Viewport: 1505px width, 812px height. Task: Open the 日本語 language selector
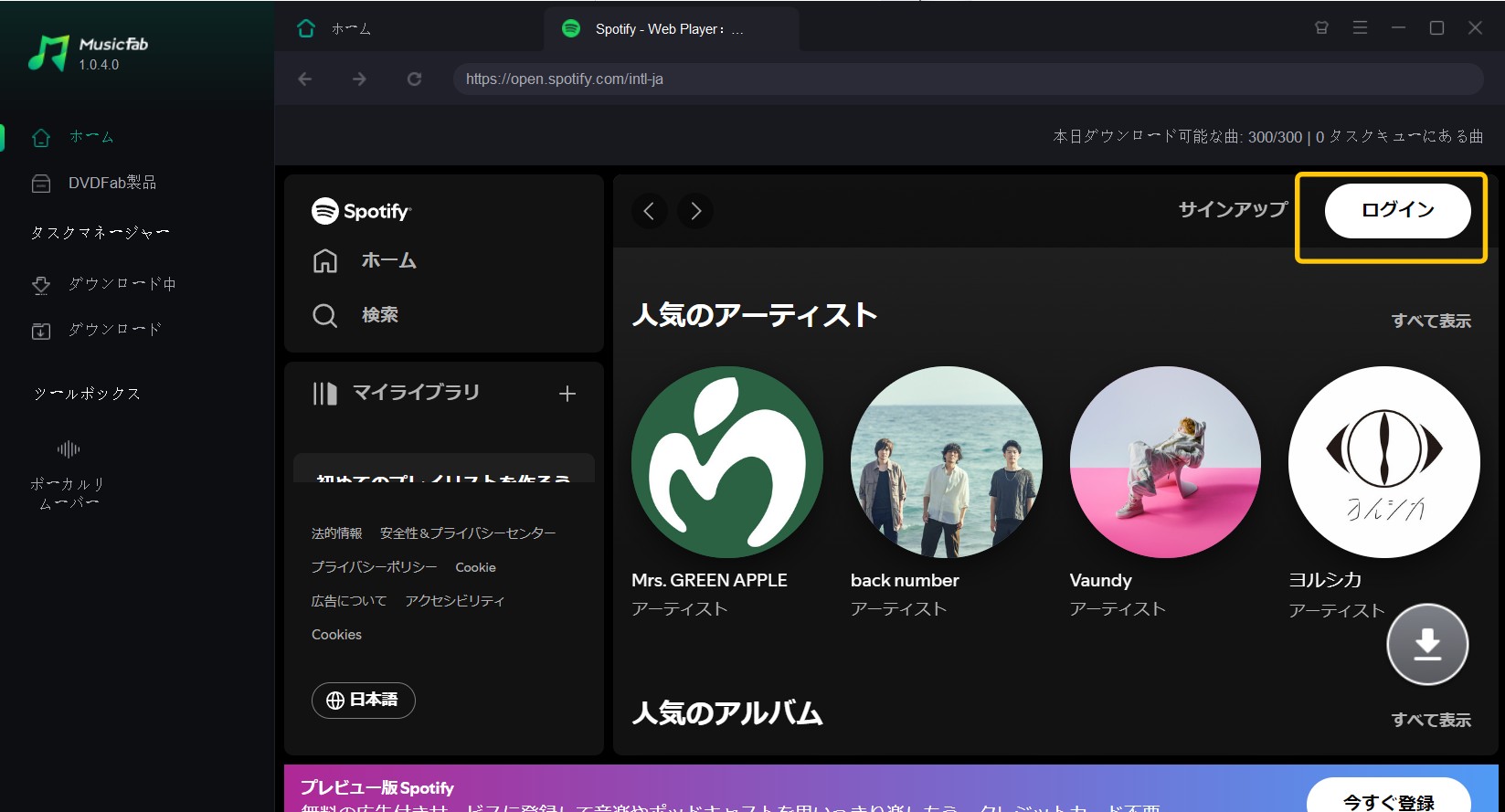pyautogui.click(x=363, y=701)
